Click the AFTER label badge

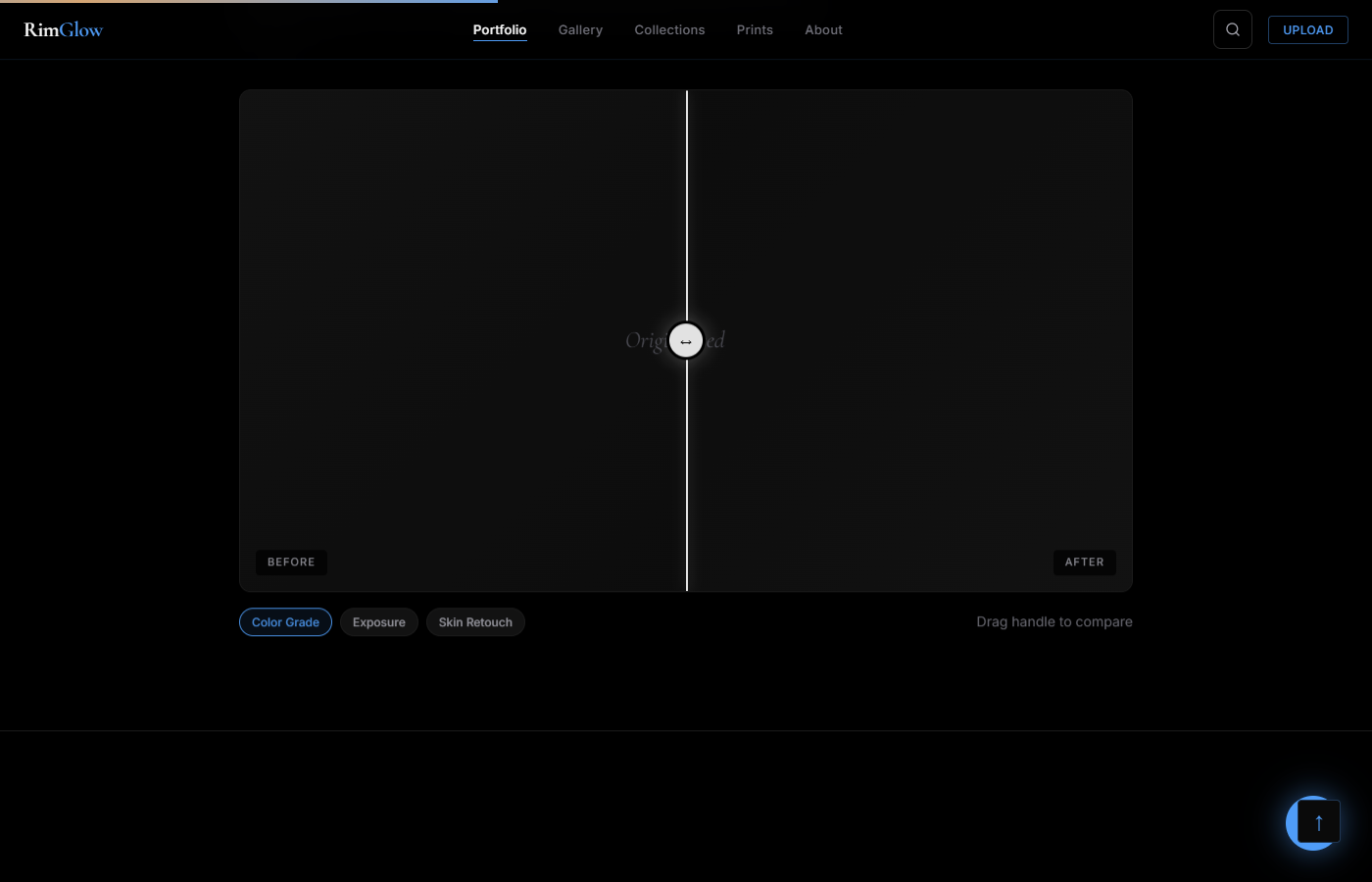[1084, 562]
